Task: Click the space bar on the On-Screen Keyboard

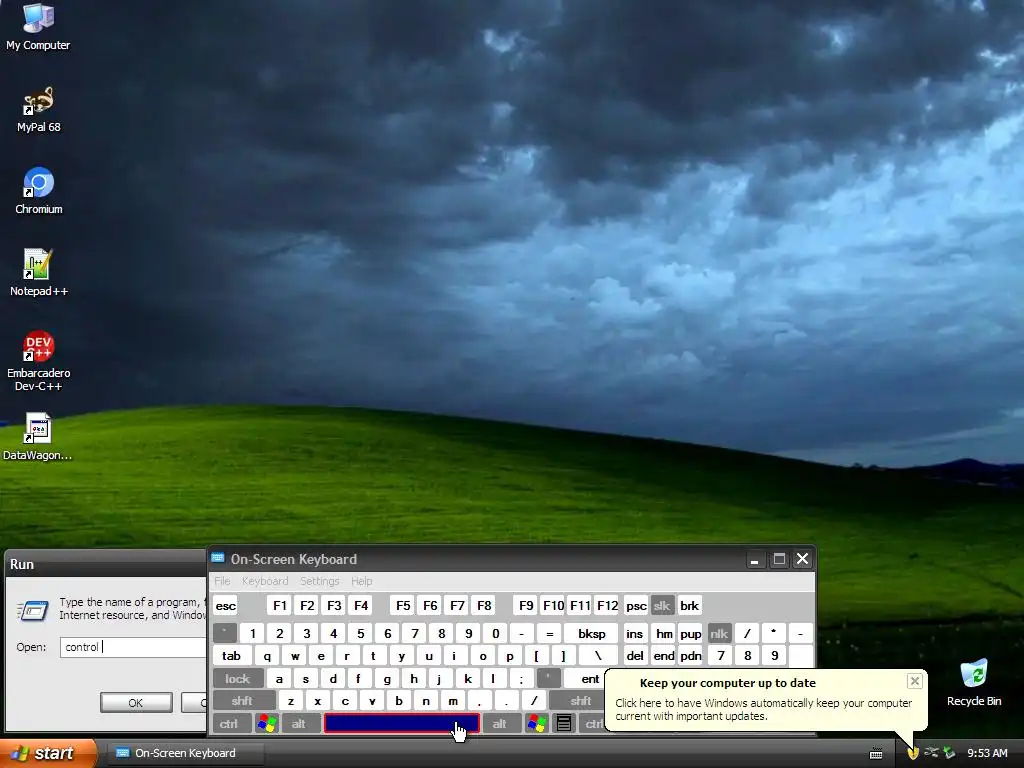Action: pyautogui.click(x=402, y=723)
